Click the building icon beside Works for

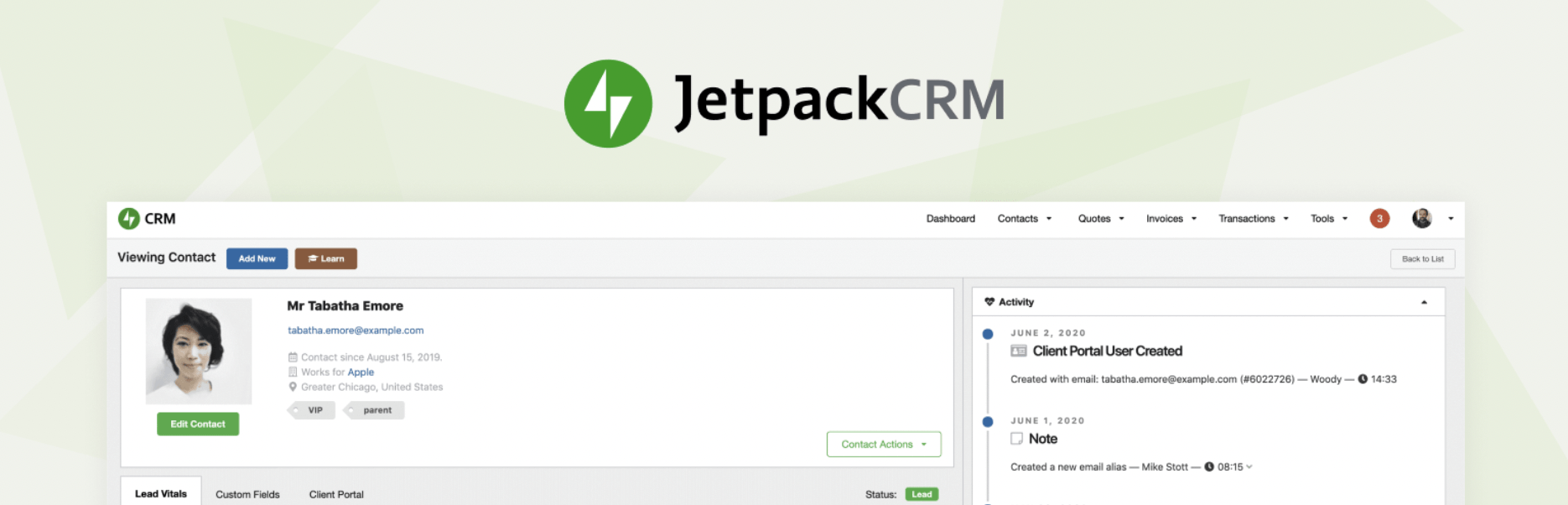[x=293, y=372]
